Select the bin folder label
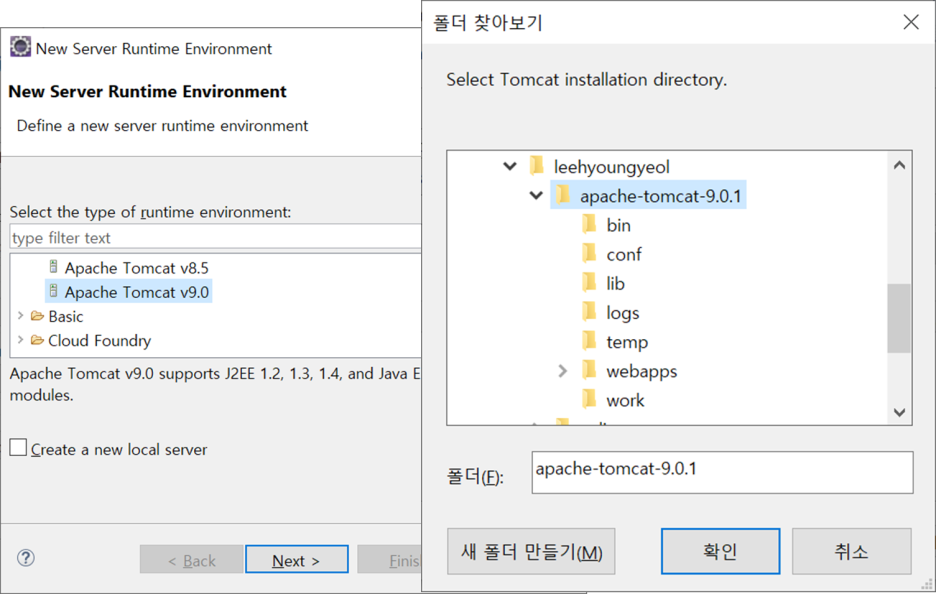936x594 pixels. click(618, 225)
